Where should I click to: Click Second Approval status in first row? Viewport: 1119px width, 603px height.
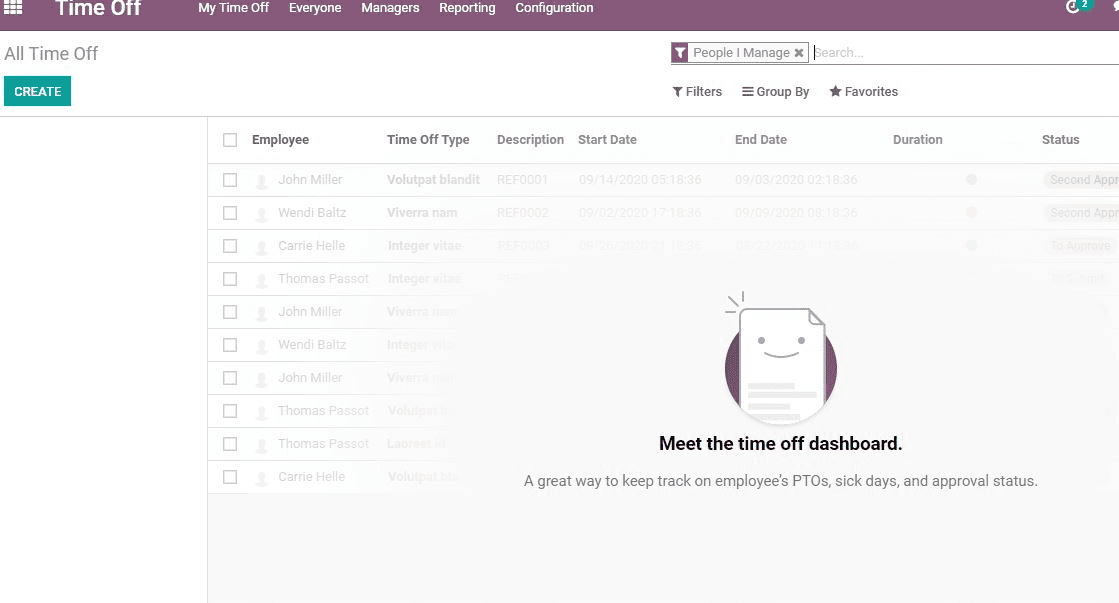tap(1081, 180)
